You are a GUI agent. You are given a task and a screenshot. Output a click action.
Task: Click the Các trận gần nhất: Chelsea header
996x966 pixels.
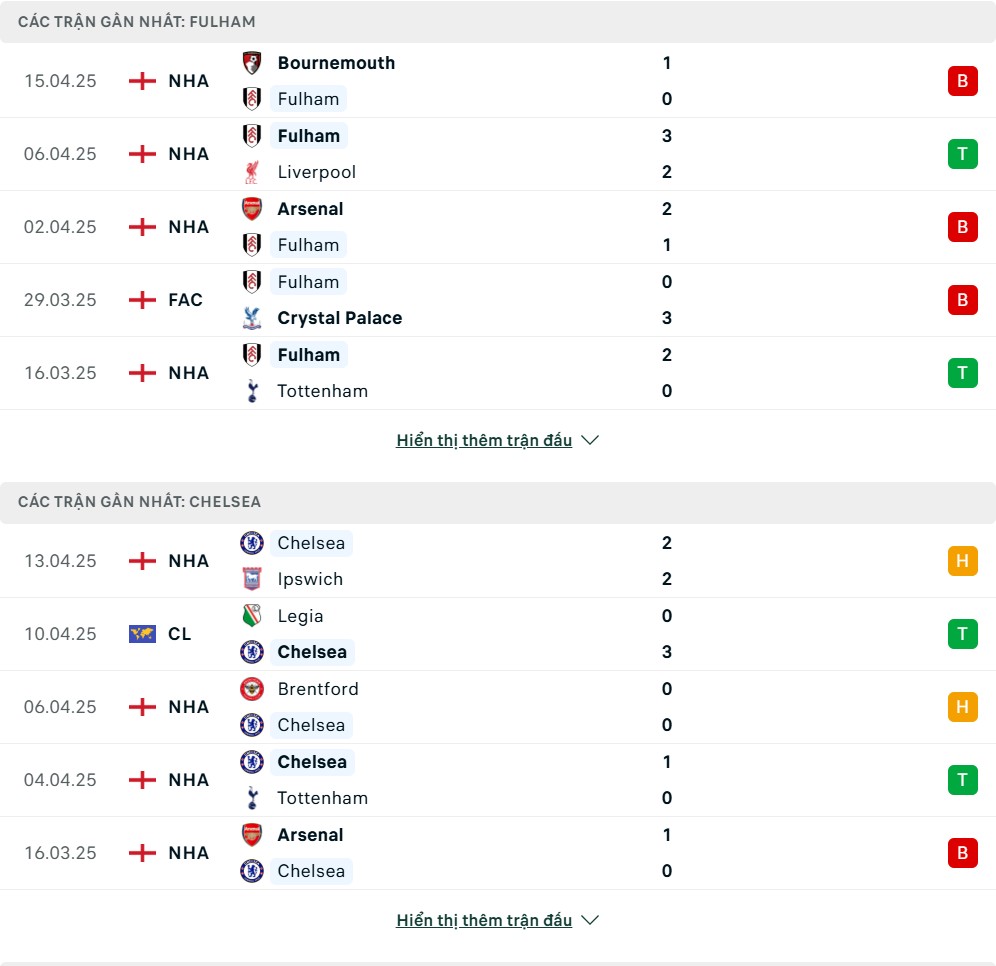498,502
